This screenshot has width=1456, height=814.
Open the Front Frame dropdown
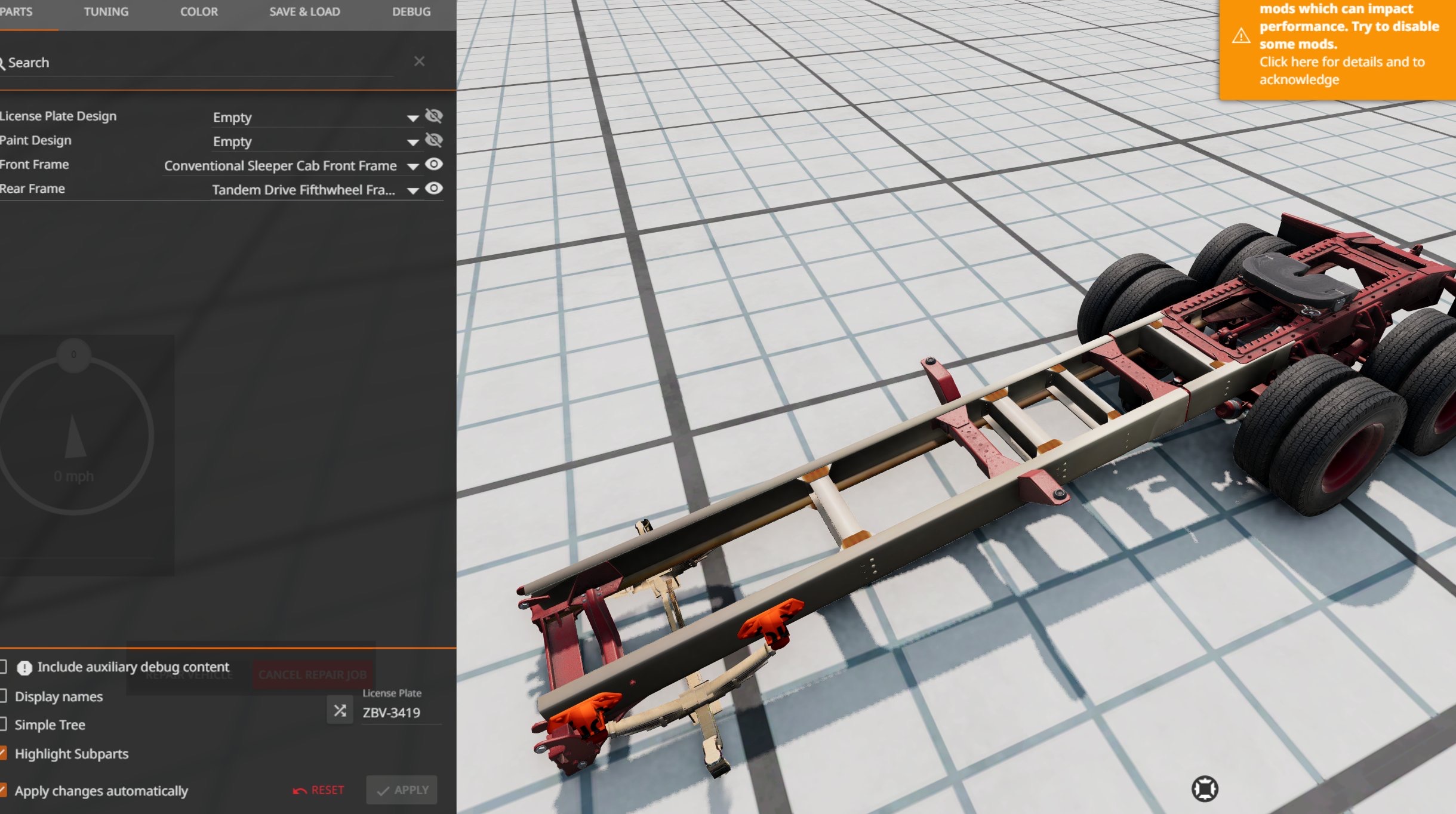point(412,166)
